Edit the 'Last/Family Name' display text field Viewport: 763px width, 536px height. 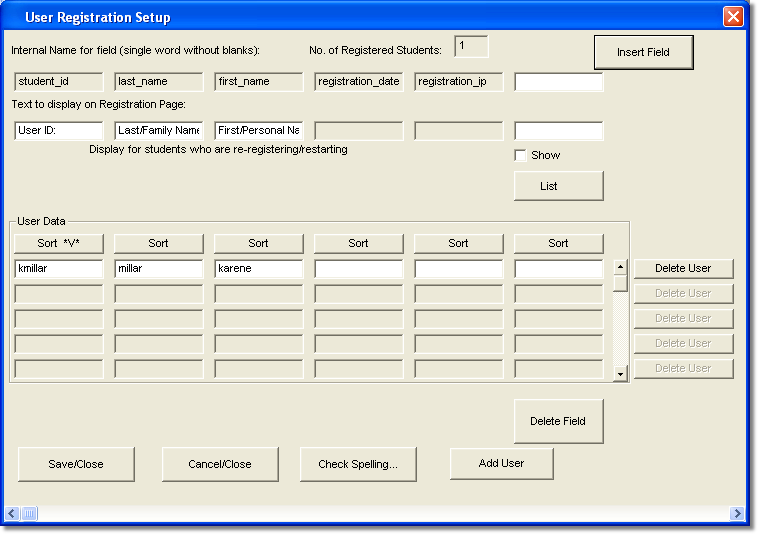159,130
